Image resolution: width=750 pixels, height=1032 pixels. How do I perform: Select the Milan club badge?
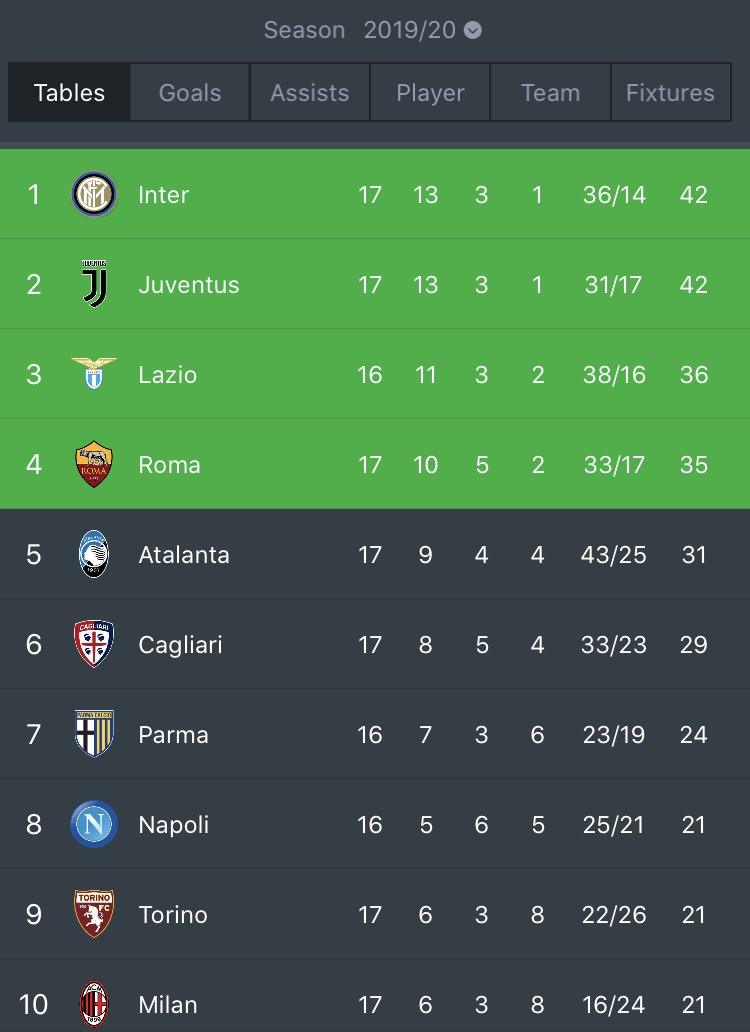pos(94,1004)
